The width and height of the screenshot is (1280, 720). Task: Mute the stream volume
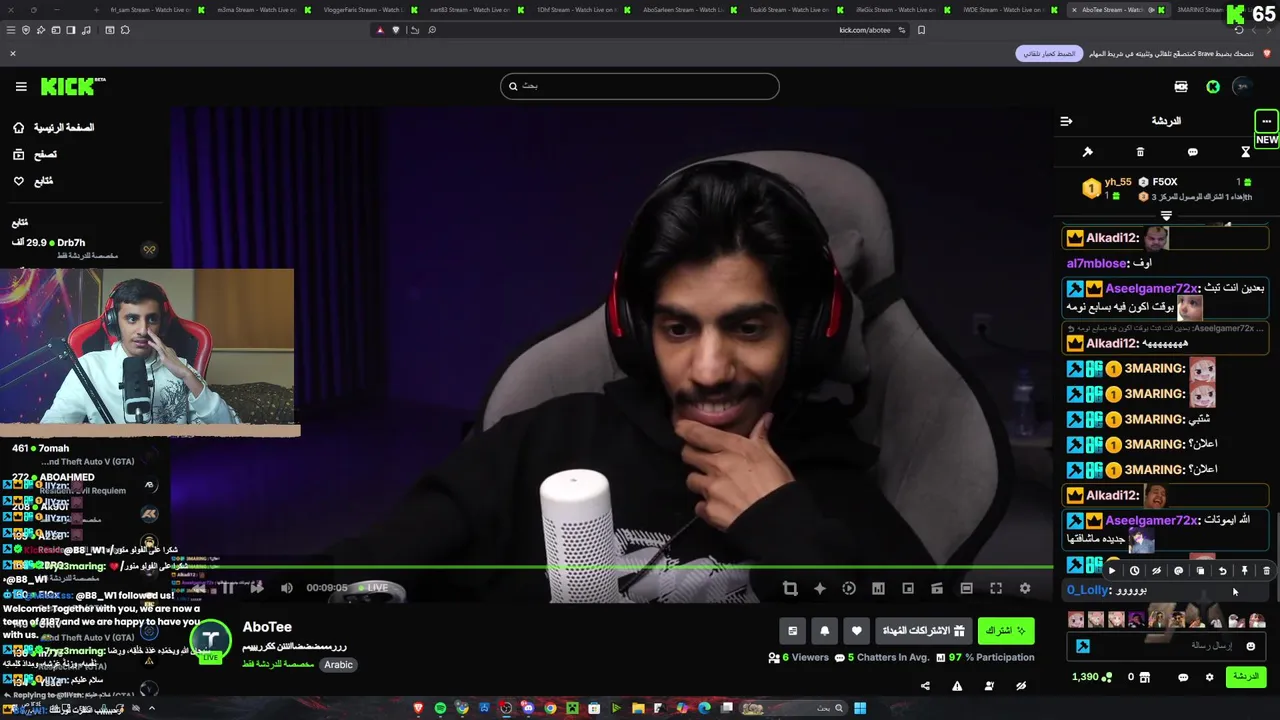[287, 588]
